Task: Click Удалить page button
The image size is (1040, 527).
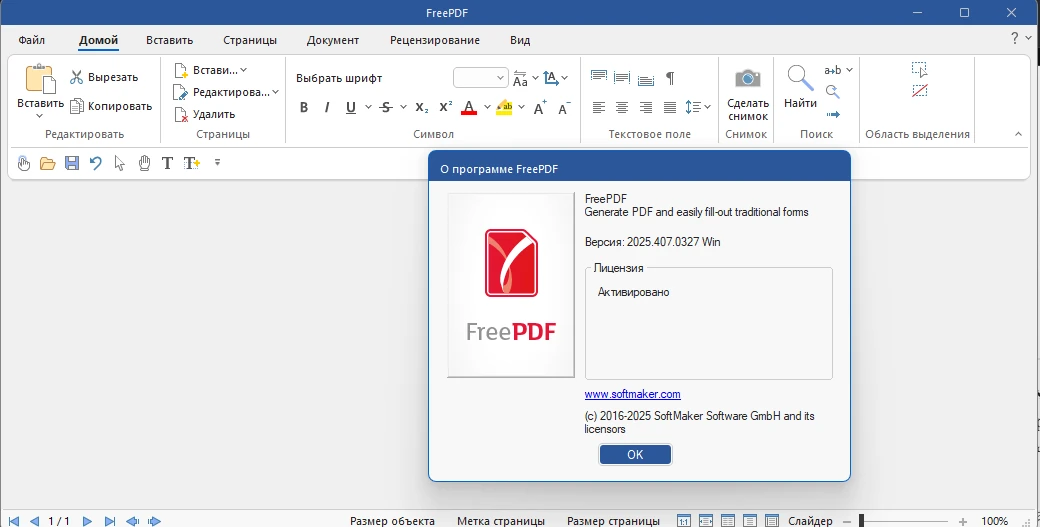Action: [x=204, y=114]
